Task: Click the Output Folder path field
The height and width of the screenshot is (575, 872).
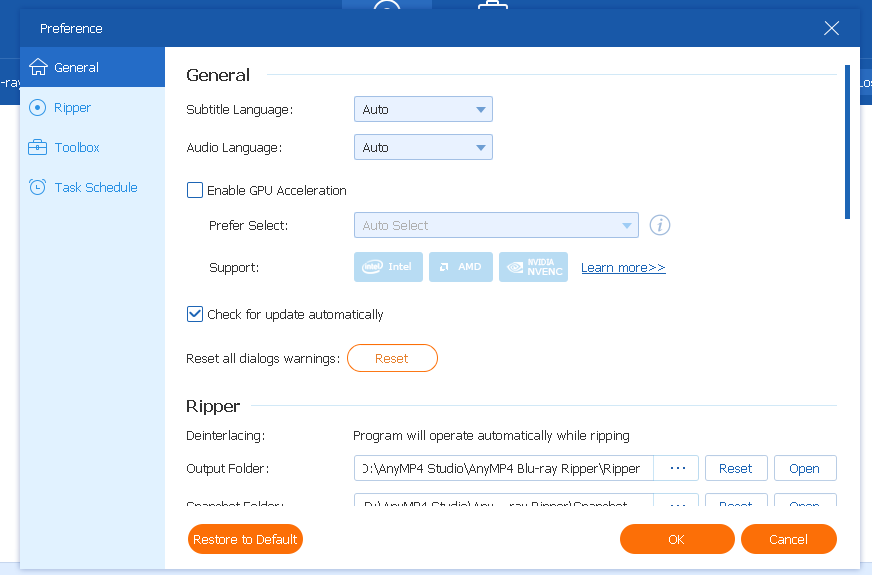Action: (x=503, y=468)
